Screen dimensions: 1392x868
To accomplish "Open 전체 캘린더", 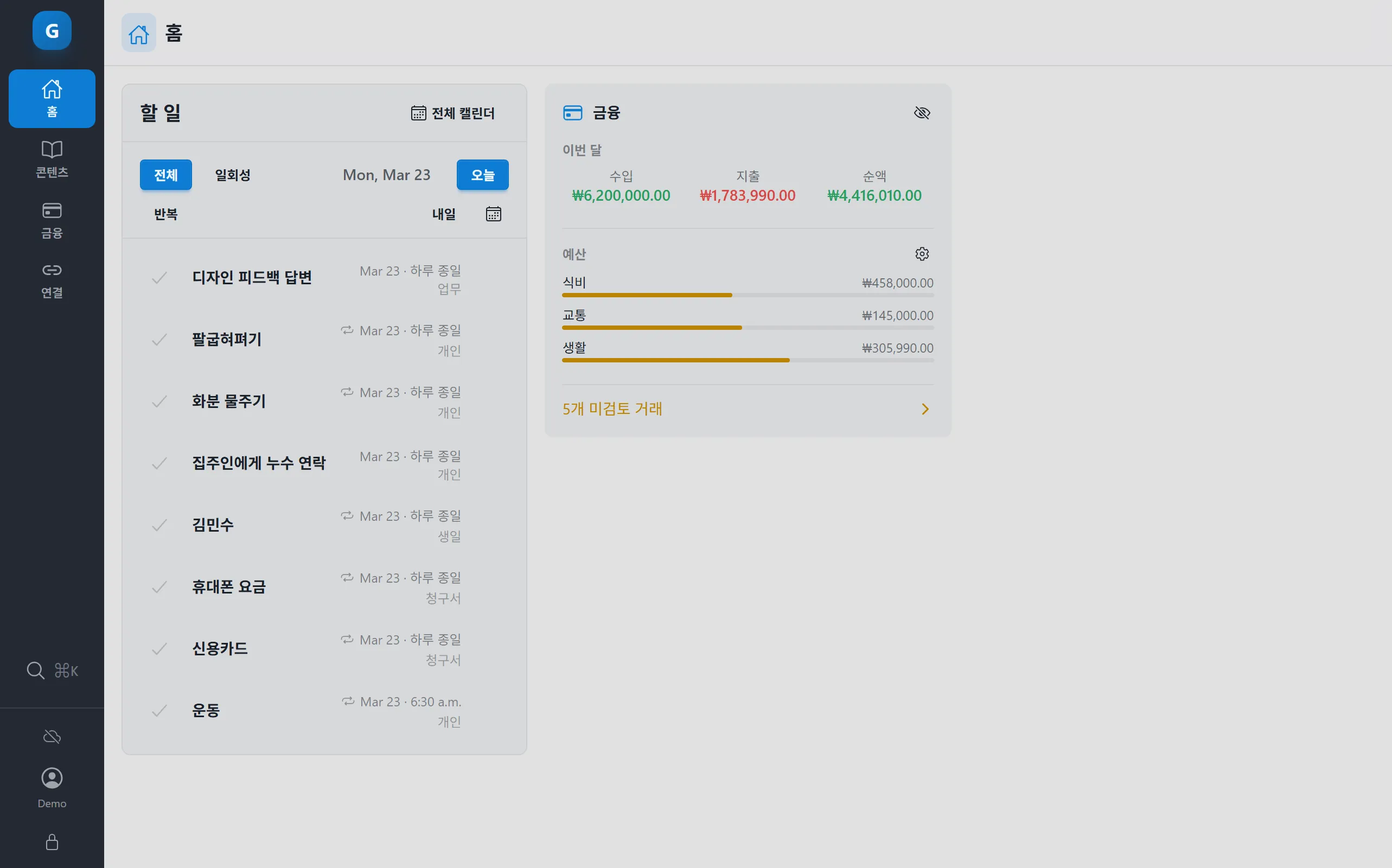I will [453, 112].
